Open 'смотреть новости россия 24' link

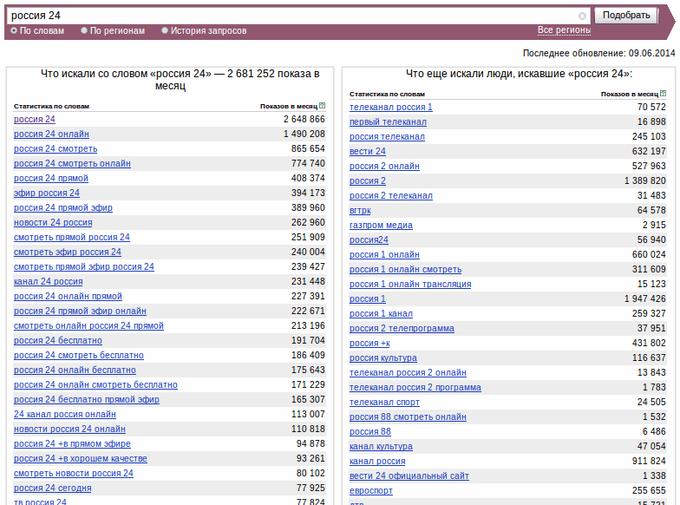click(x=73, y=473)
